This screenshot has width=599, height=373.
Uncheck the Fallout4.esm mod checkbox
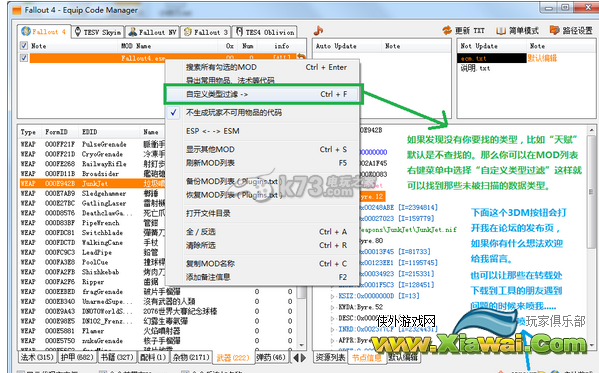coord(24,58)
